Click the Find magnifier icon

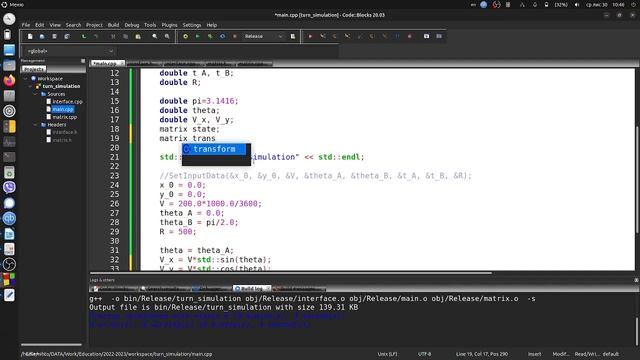155,36
